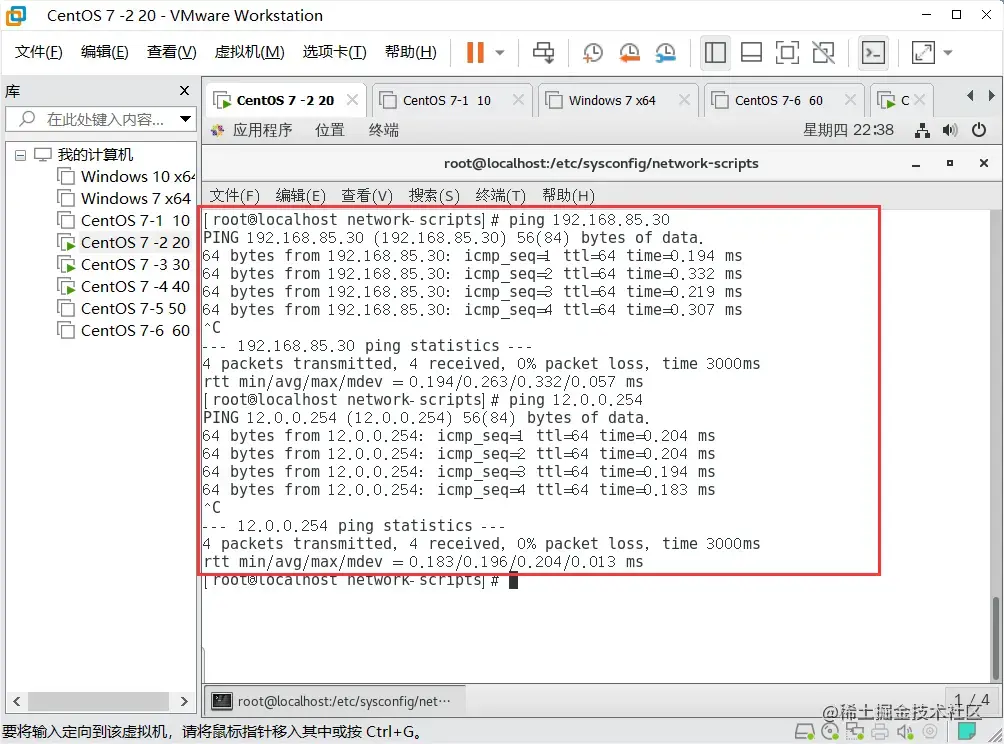Click the Pause virtual machine button
The image size is (1004, 744).
click(475, 53)
